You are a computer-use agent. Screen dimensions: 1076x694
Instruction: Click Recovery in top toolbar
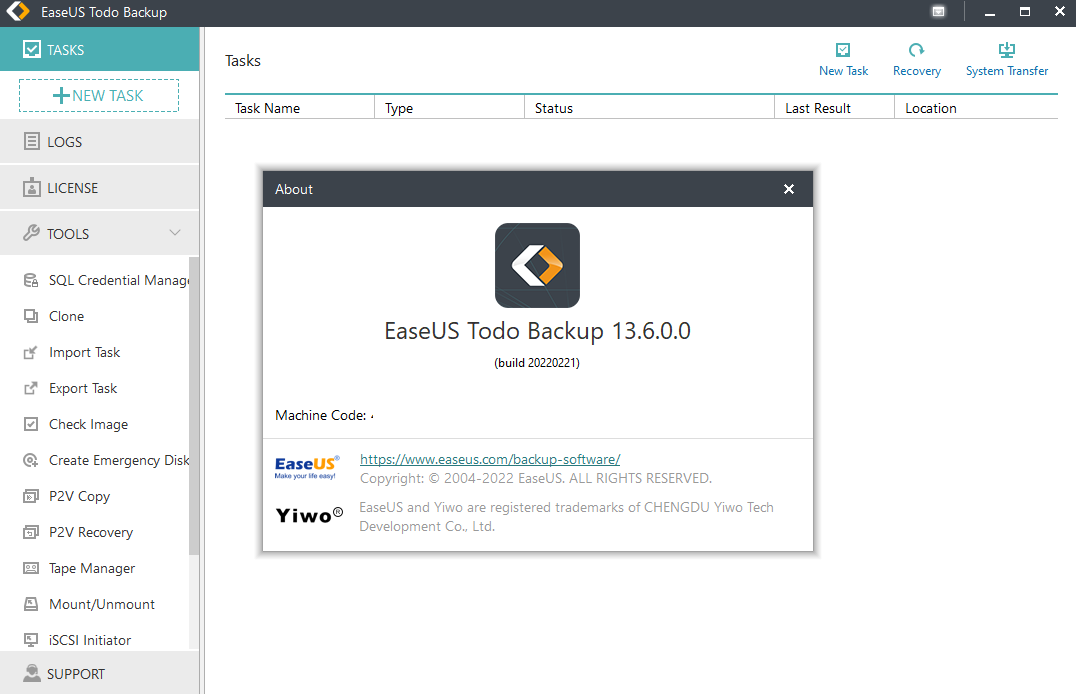coord(917,60)
